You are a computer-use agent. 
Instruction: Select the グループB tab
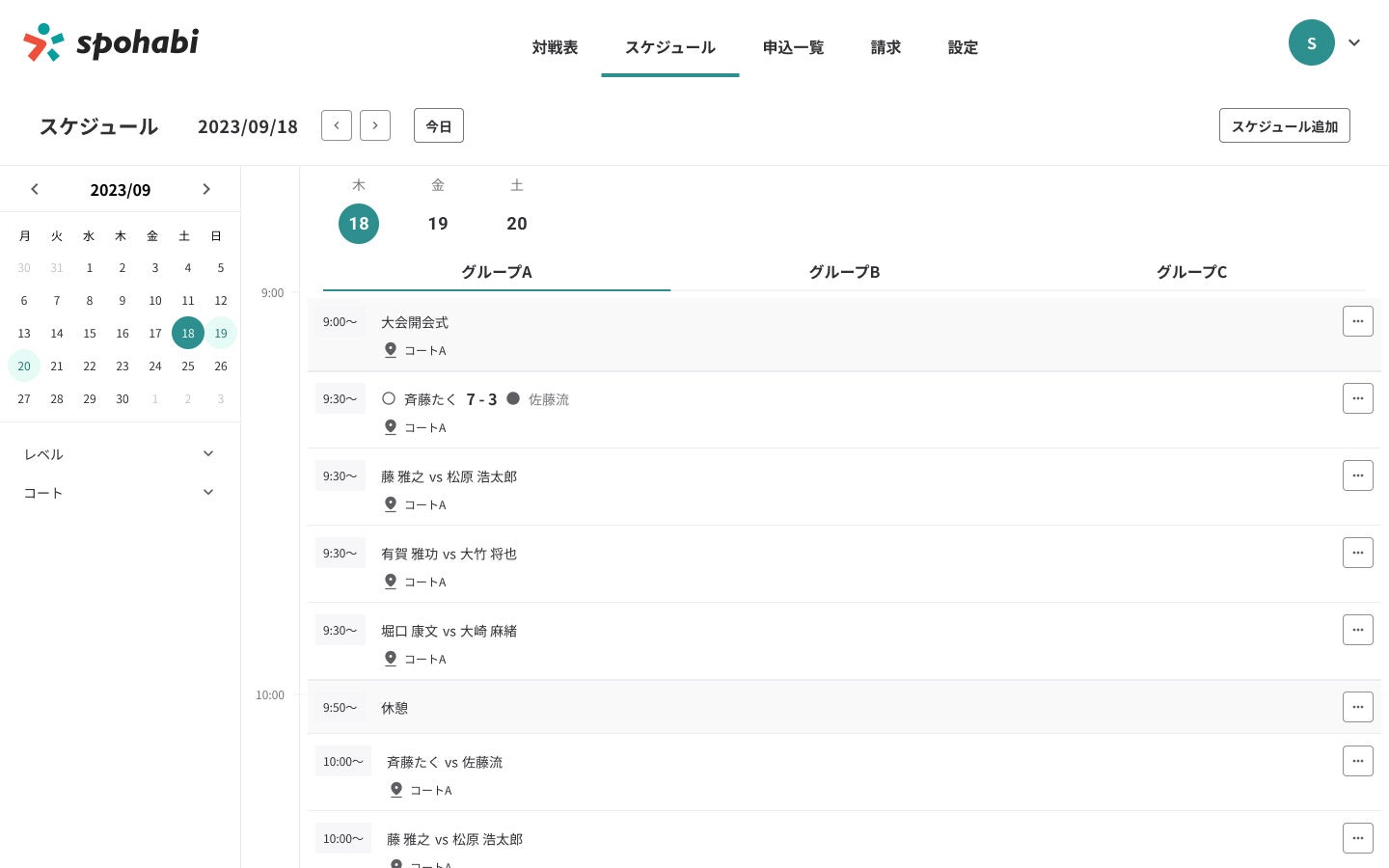844,272
